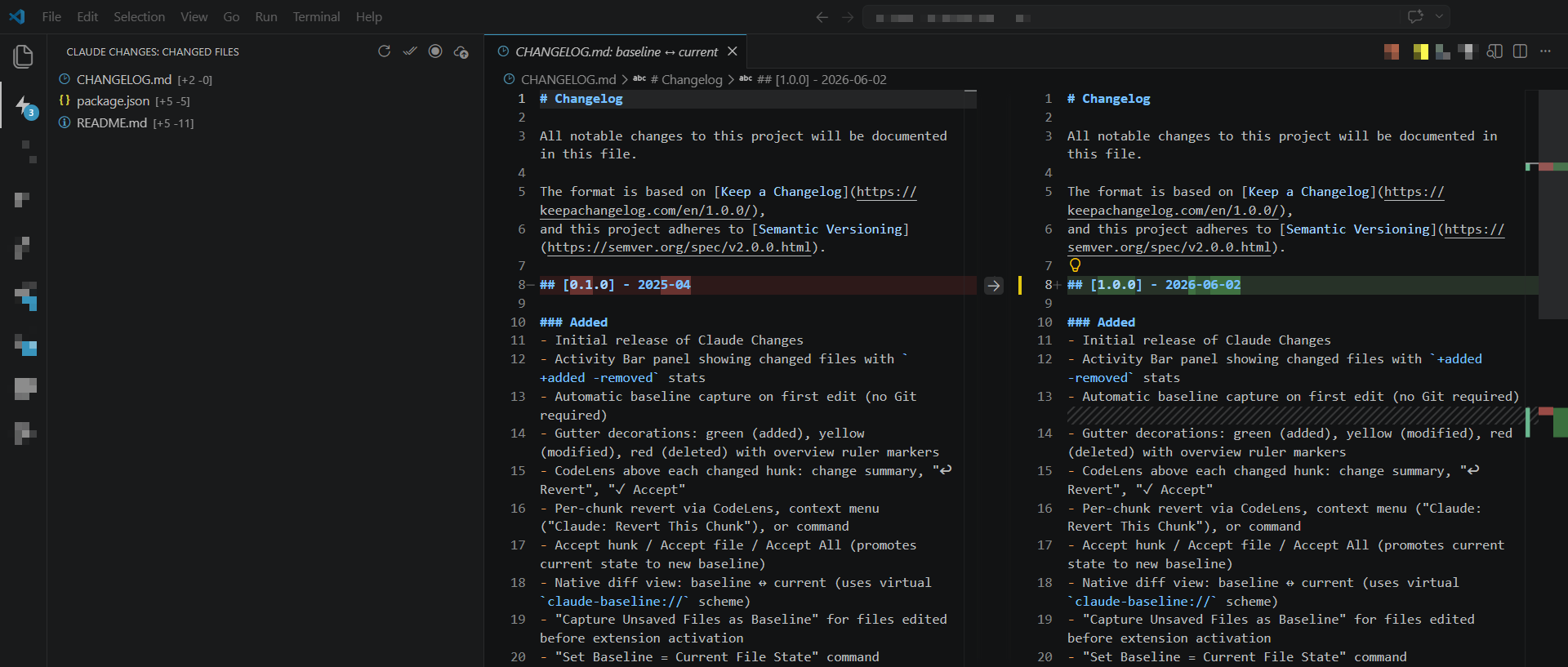Click '### Added' heading in right pane

click(1101, 322)
